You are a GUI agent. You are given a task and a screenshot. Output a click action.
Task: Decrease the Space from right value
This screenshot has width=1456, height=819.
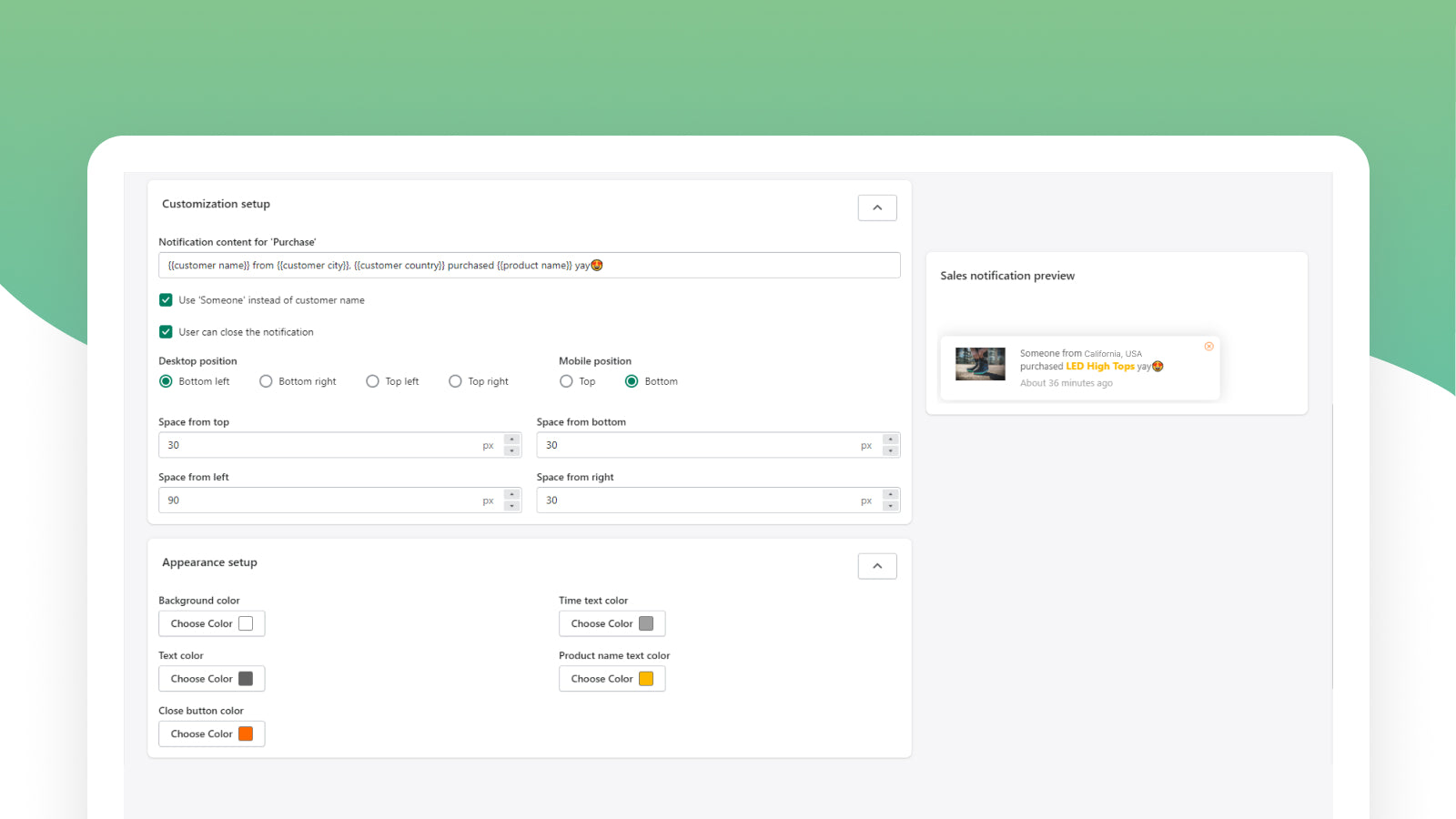890,506
